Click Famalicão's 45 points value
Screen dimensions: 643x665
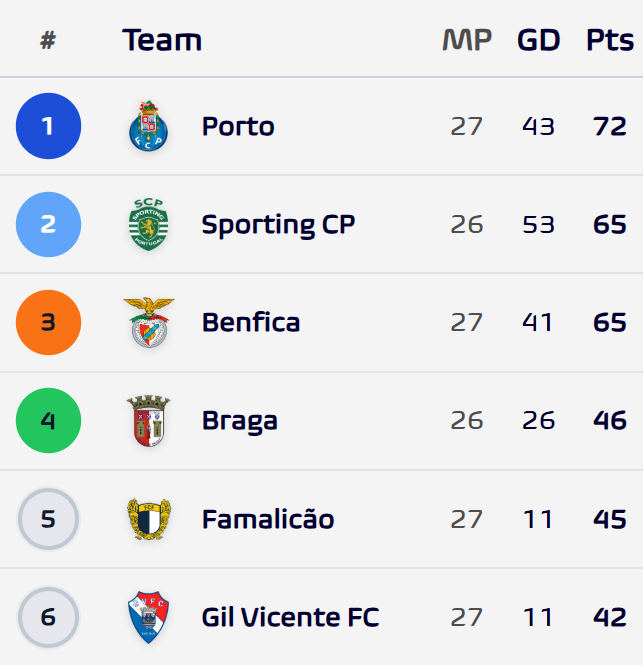point(609,519)
